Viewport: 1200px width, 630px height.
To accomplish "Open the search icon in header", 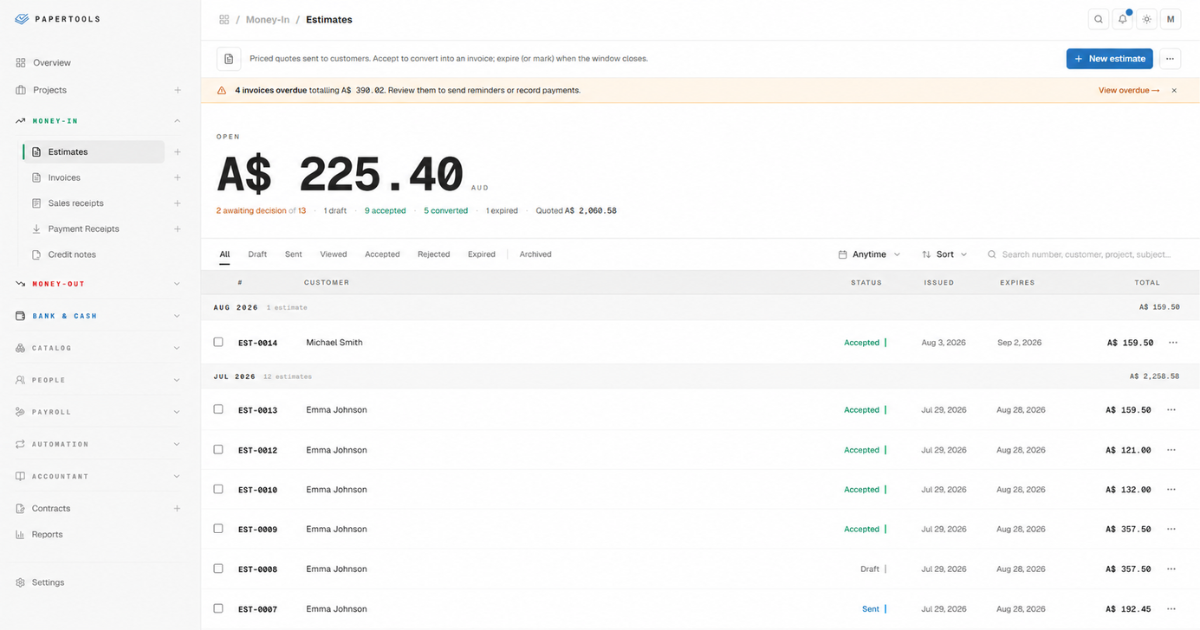I will [1098, 19].
